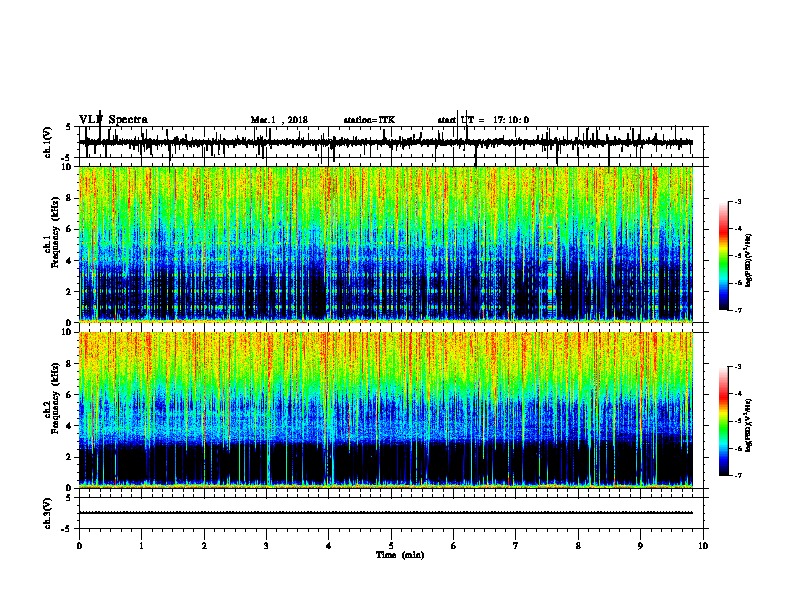The image size is (792, 612).
Task: Click the "ch.1(V)" waveform axis label
Action: click(48, 141)
